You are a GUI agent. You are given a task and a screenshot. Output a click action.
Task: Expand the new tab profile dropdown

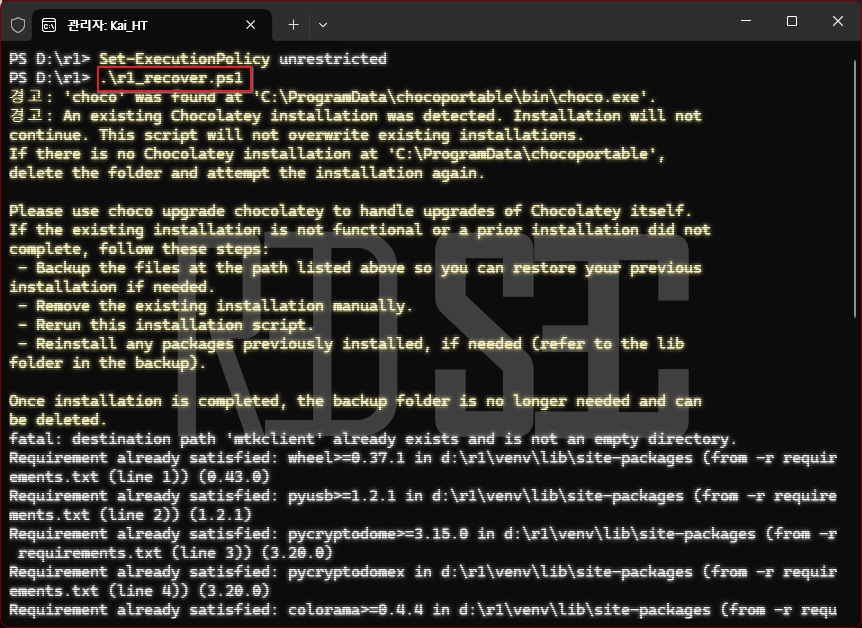(x=323, y=25)
